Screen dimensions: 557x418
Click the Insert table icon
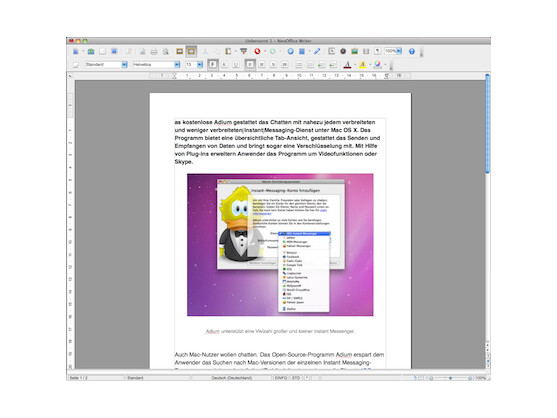point(302,51)
